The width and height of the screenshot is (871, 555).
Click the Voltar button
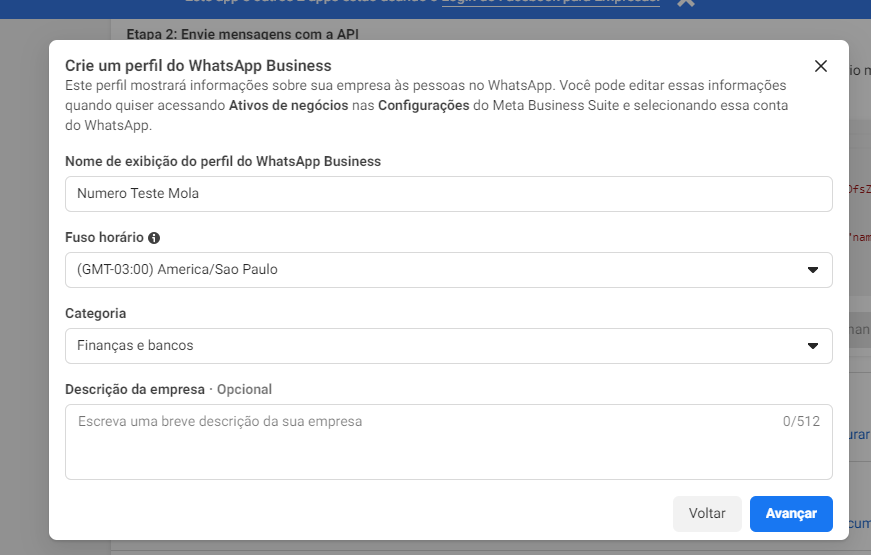707,513
